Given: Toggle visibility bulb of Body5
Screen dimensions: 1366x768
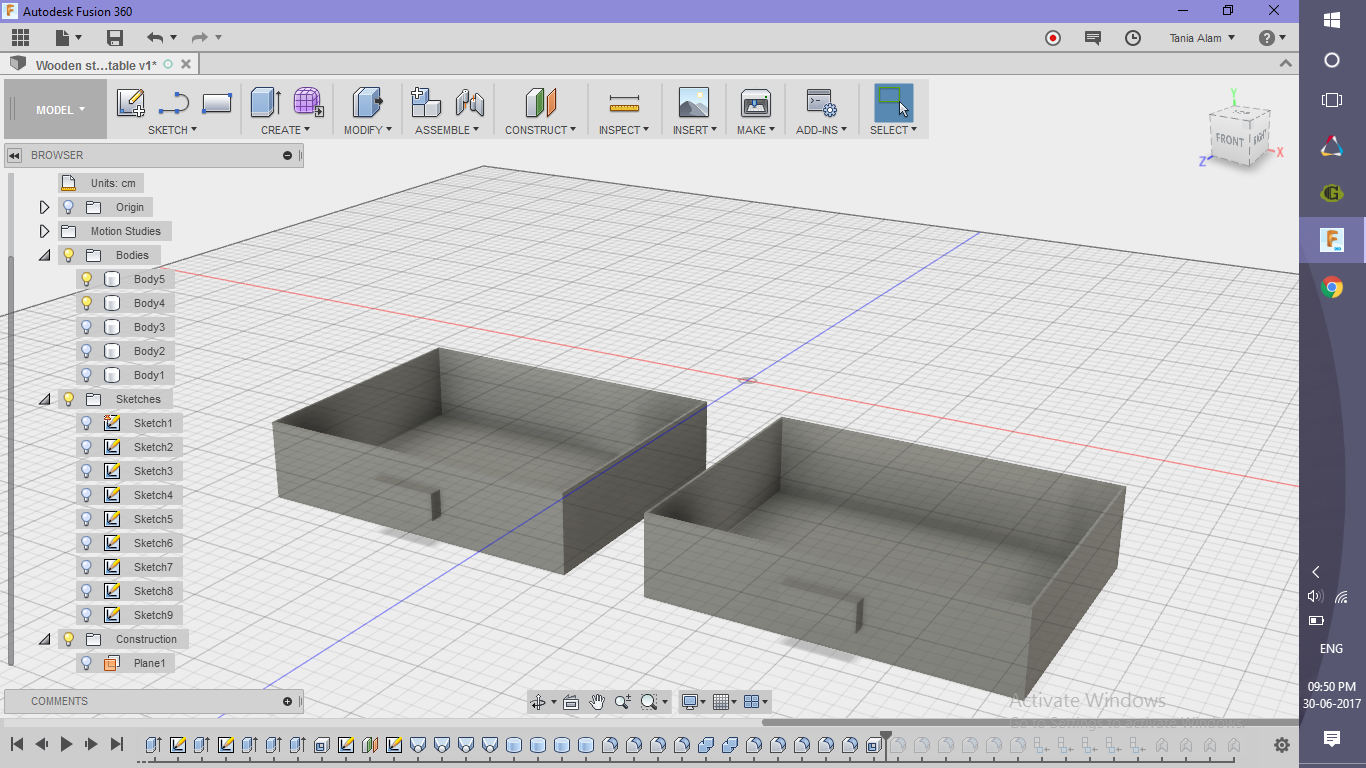Looking at the screenshot, I should (86, 279).
